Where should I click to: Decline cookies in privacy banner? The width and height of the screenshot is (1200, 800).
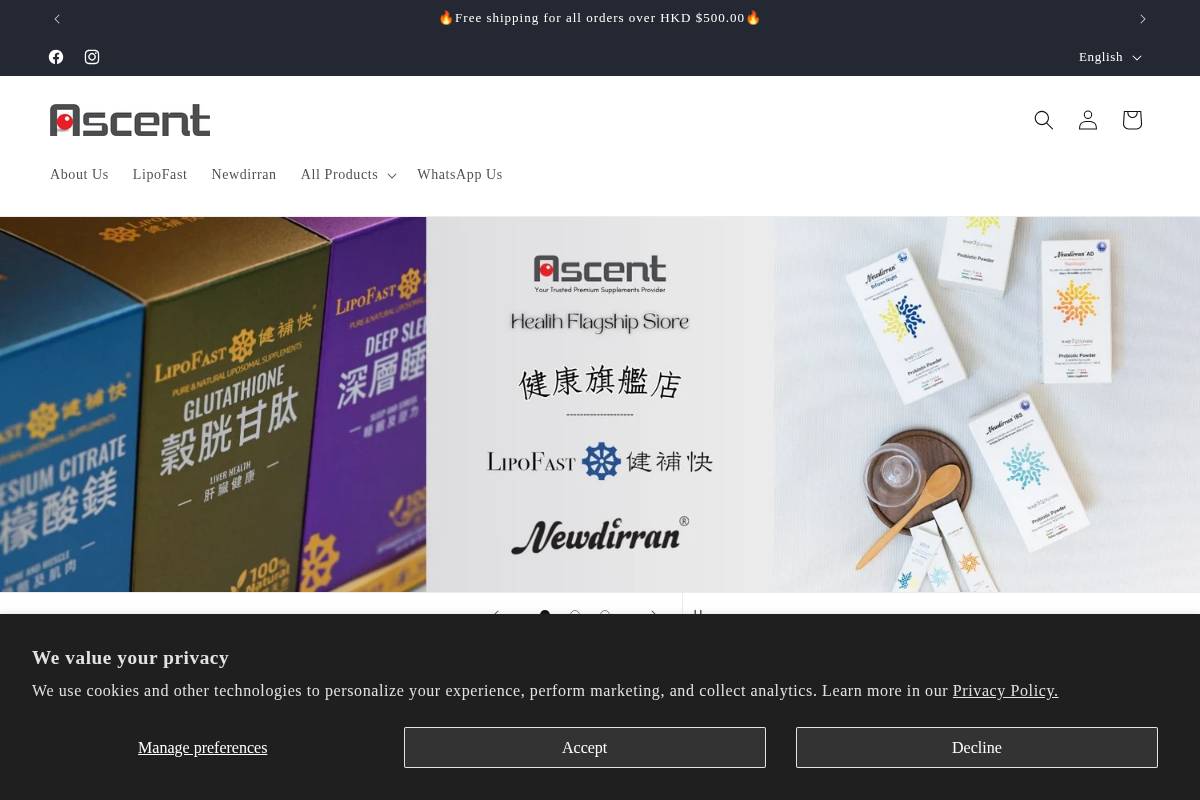point(977,747)
